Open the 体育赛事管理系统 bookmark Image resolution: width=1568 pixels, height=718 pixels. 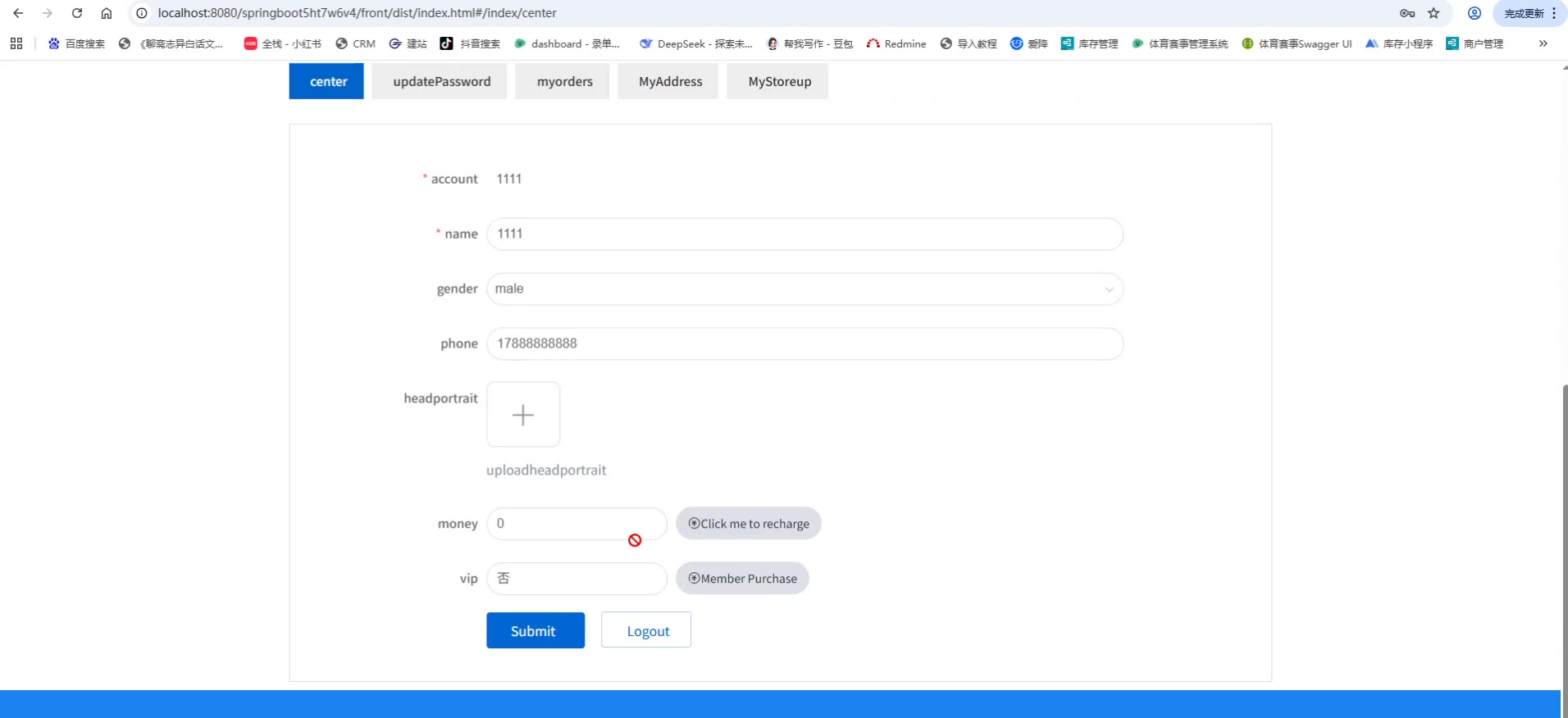1179,43
